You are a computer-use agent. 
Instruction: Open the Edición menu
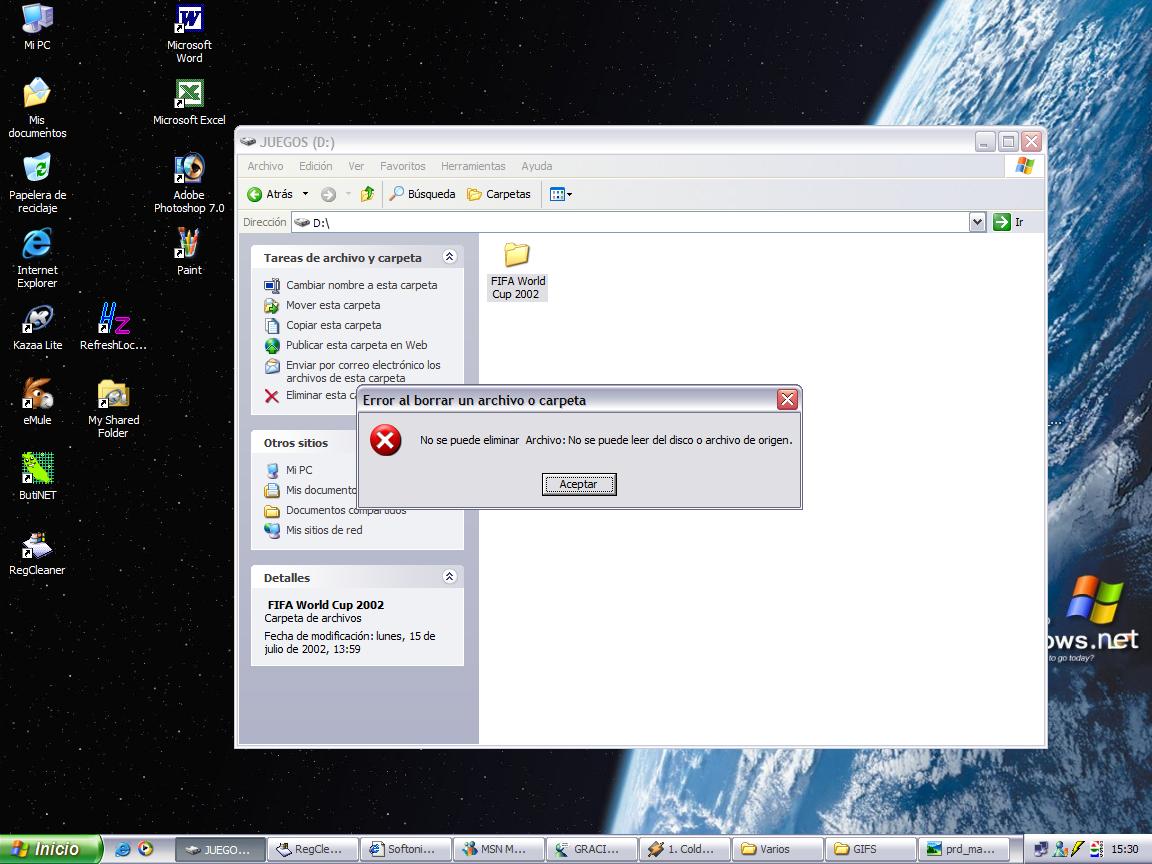coord(315,166)
